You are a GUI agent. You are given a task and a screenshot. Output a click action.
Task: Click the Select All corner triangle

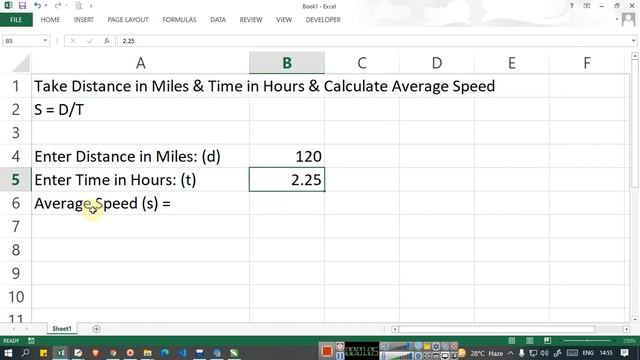coord(21,64)
